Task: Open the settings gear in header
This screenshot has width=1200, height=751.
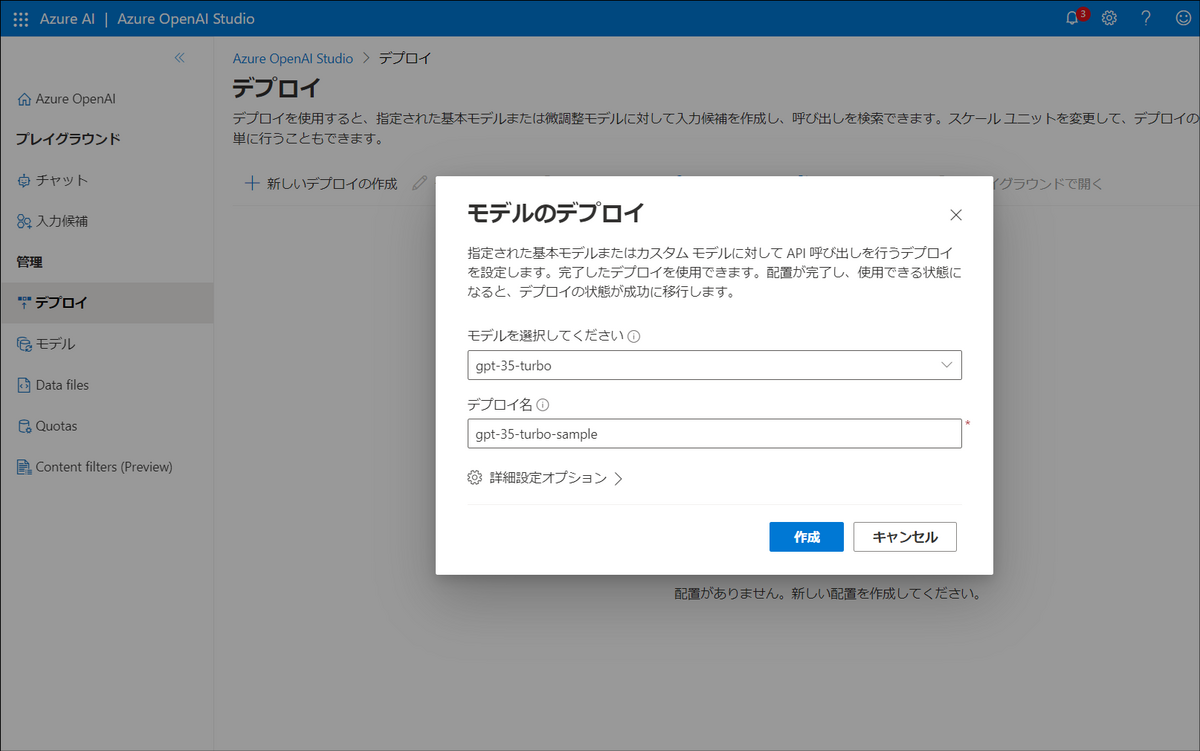Action: 1109,19
